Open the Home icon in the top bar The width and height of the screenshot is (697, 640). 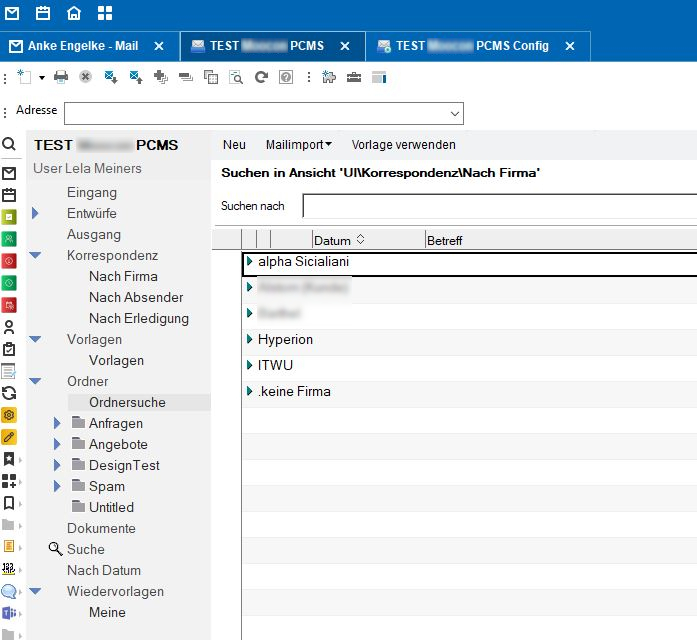(74, 13)
